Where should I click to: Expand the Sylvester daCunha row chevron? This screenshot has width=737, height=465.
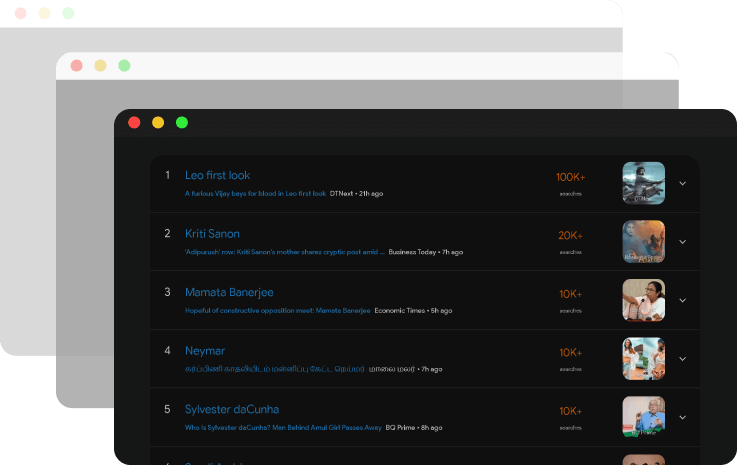[x=682, y=418]
